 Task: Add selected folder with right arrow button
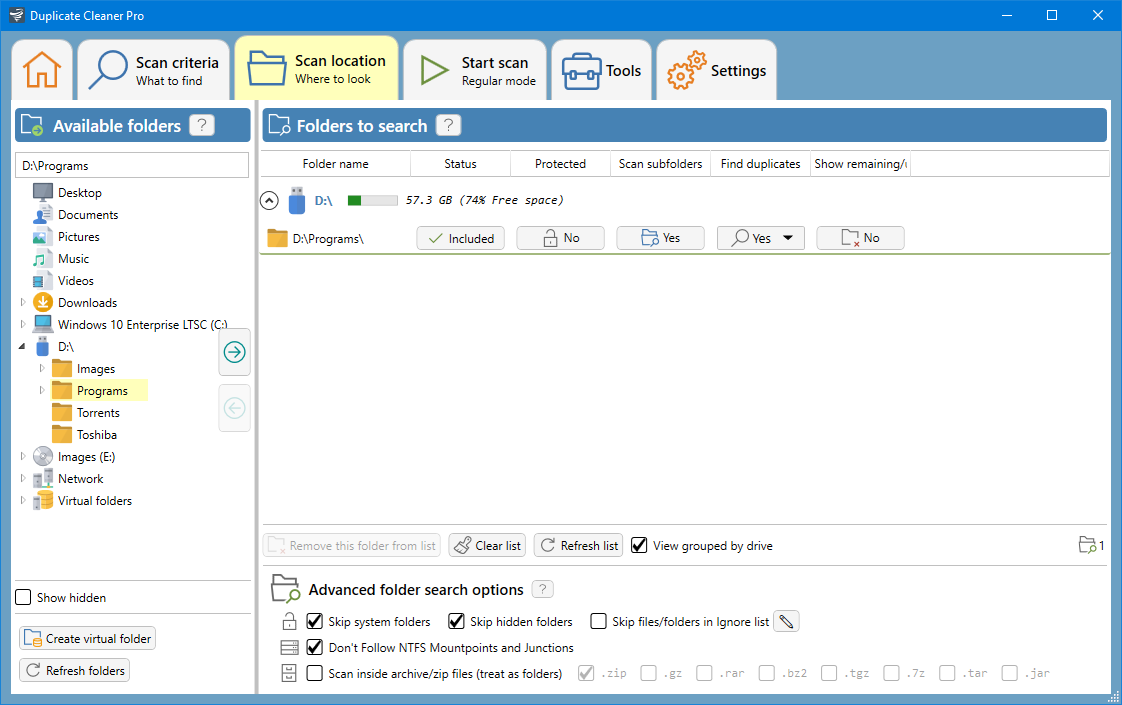pyautogui.click(x=235, y=351)
